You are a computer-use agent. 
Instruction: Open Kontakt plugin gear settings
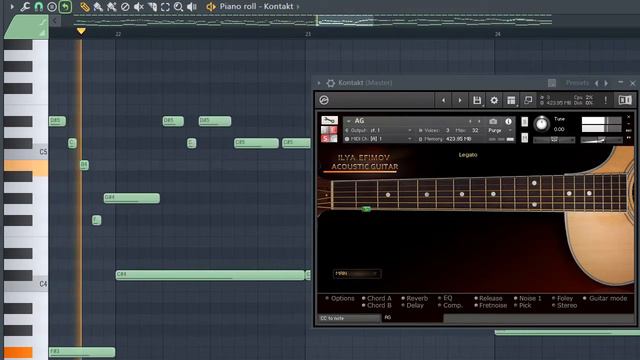pyautogui.click(x=331, y=83)
